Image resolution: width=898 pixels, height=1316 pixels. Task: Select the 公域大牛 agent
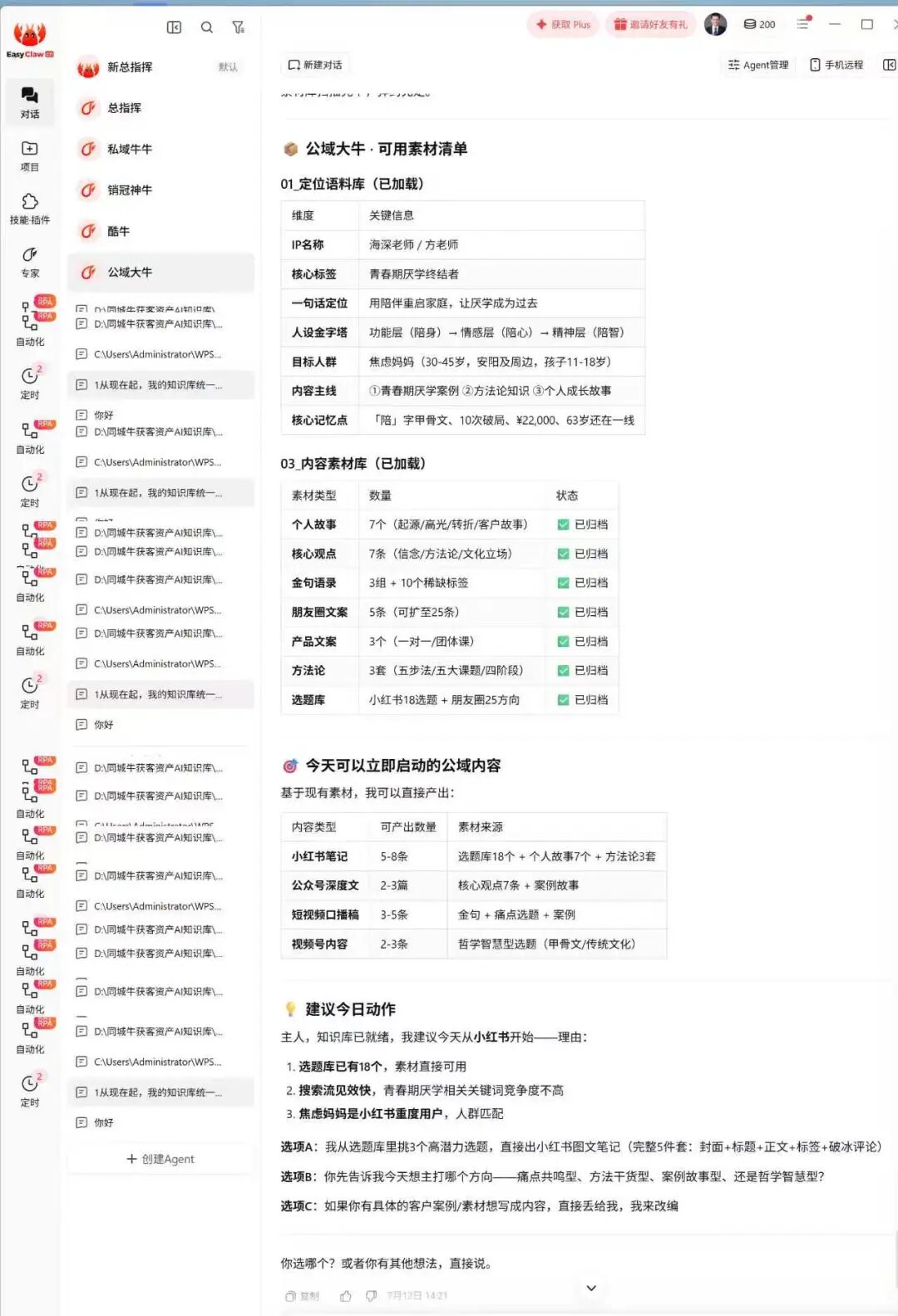[161, 273]
